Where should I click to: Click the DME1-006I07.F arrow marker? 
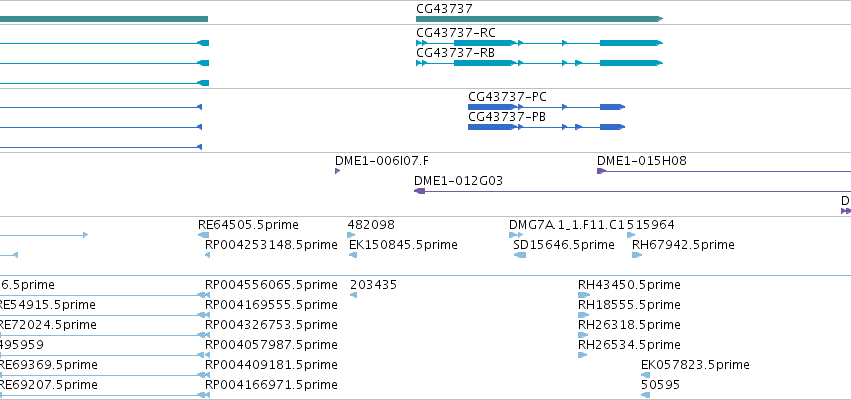tap(338, 171)
